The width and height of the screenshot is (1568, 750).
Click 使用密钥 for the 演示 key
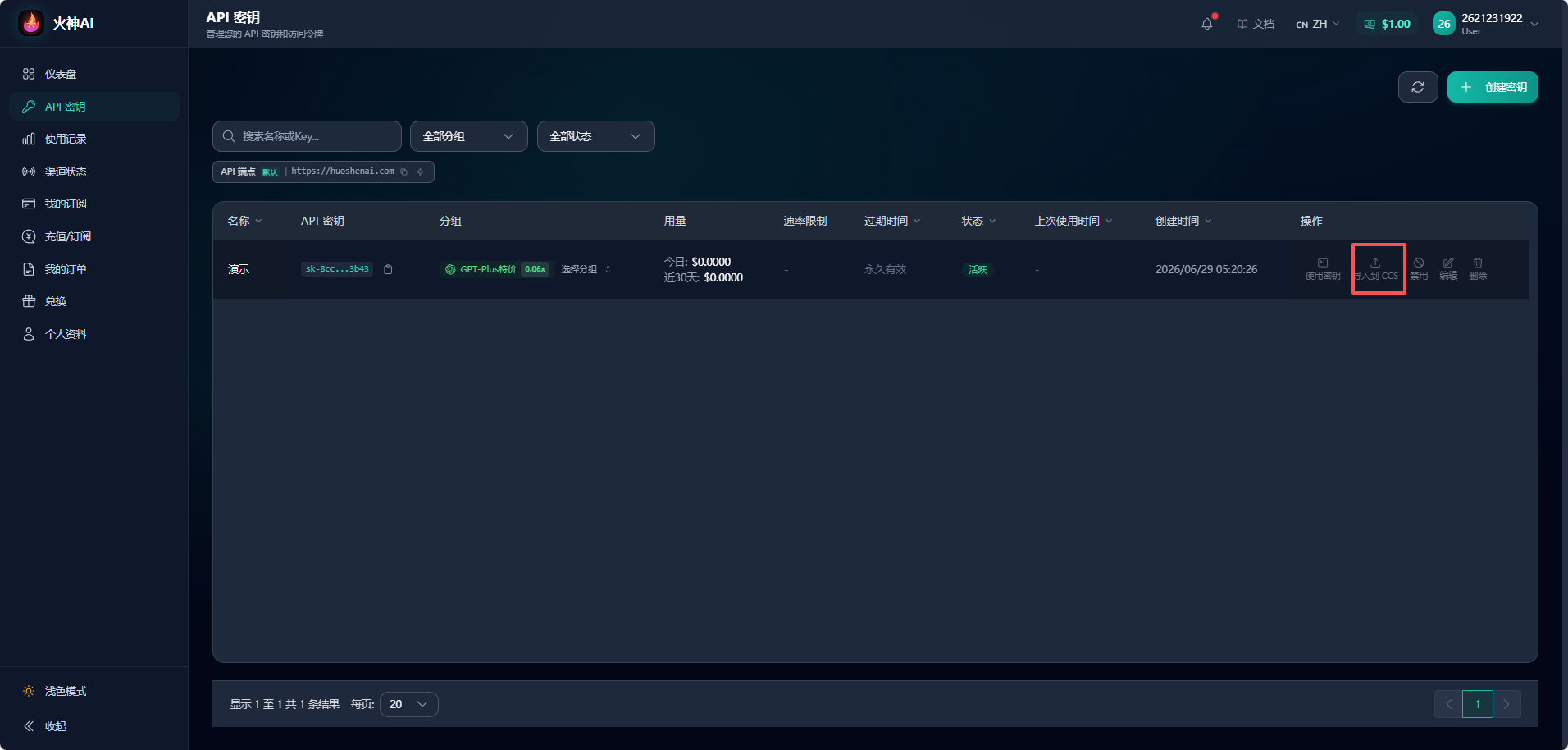pyautogui.click(x=1323, y=269)
